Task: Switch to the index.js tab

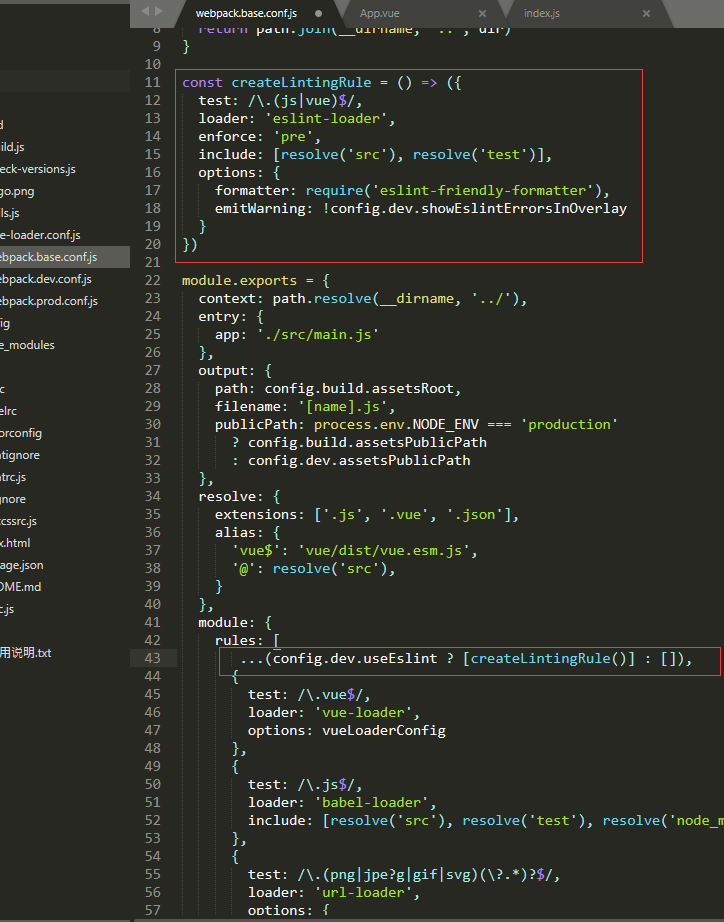Action: click(x=541, y=13)
